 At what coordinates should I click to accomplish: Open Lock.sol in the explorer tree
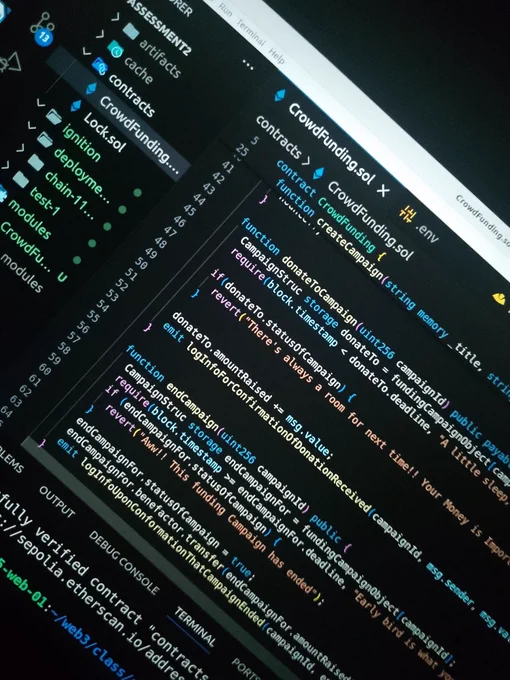point(105,132)
